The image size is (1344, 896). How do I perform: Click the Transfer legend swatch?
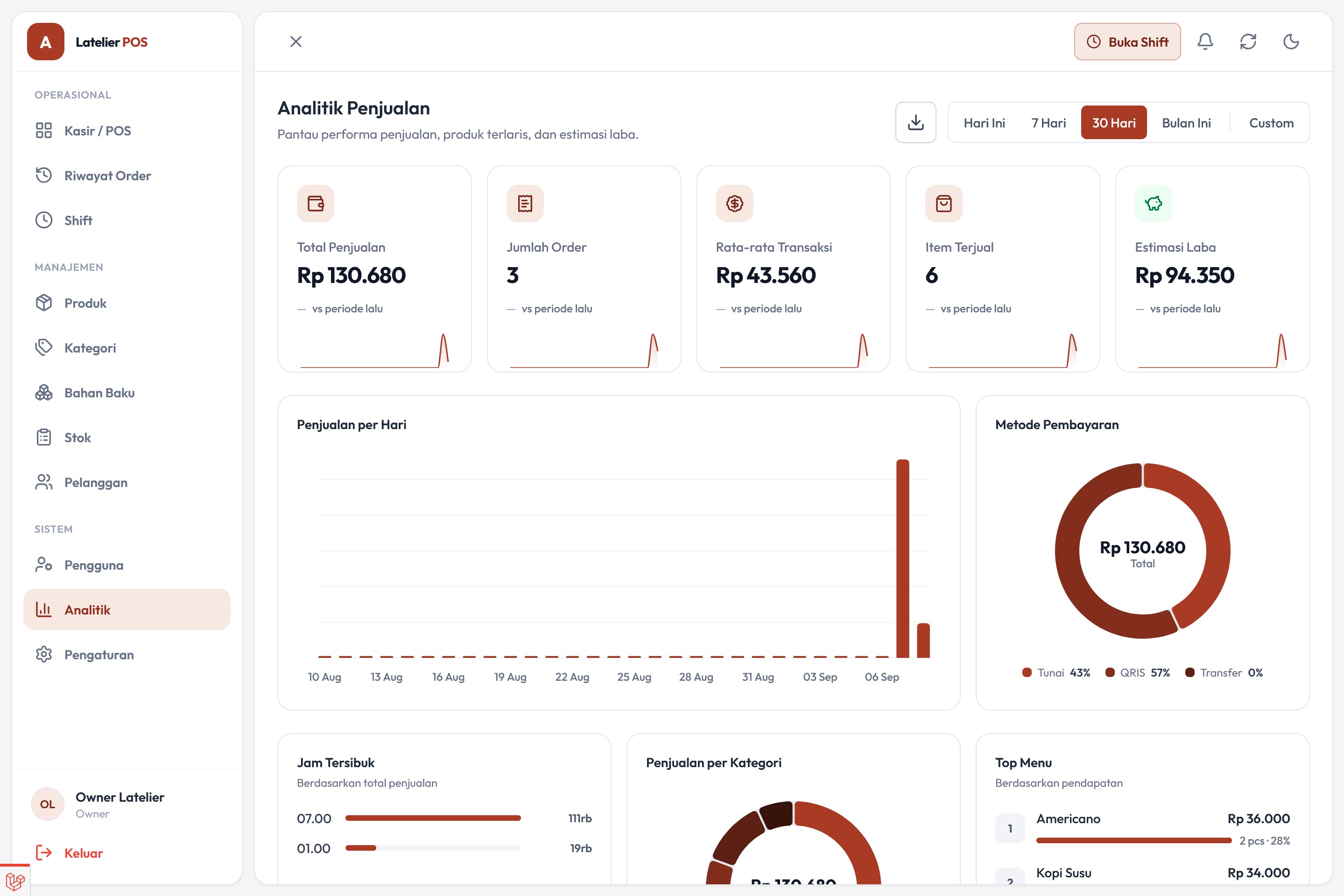(x=1190, y=672)
